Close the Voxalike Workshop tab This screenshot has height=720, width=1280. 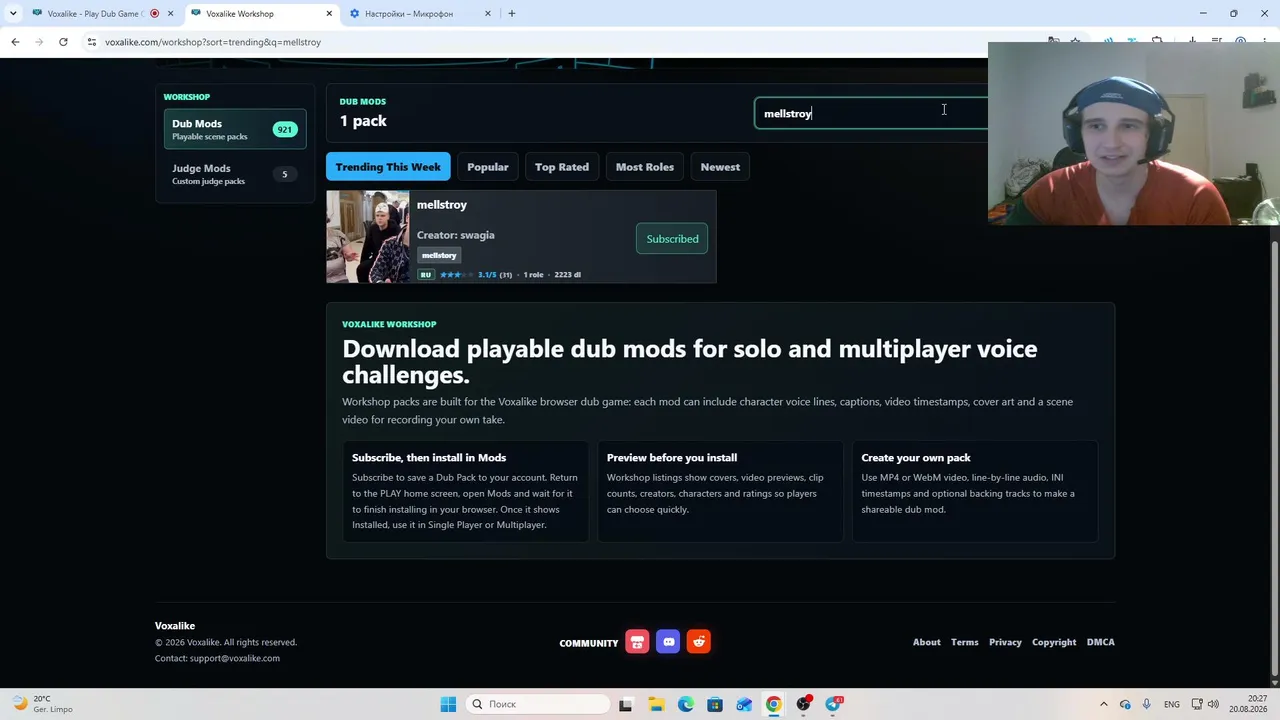click(329, 14)
